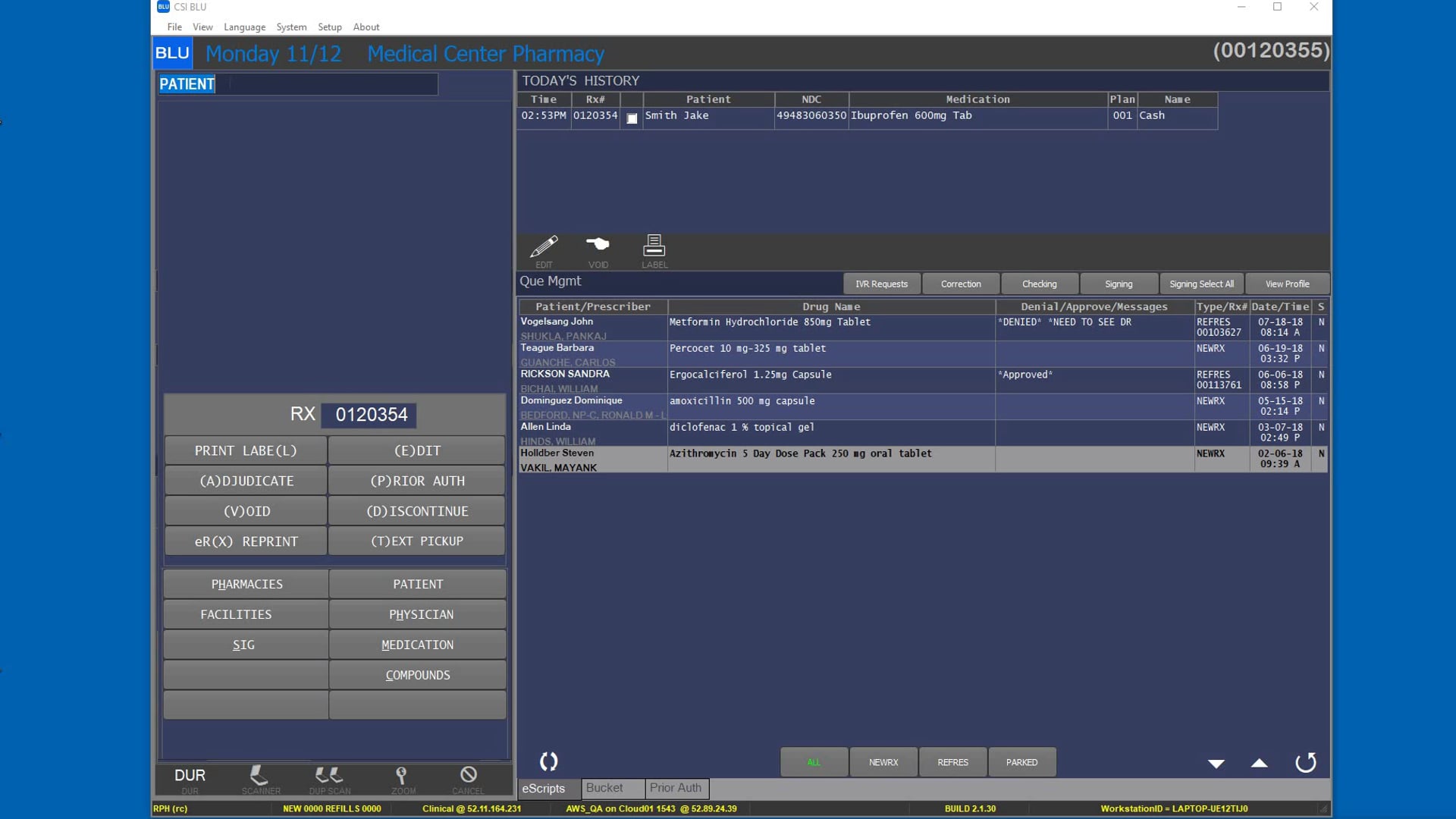
Task: Click the (A)DJUDICATE button
Action: [246, 482]
